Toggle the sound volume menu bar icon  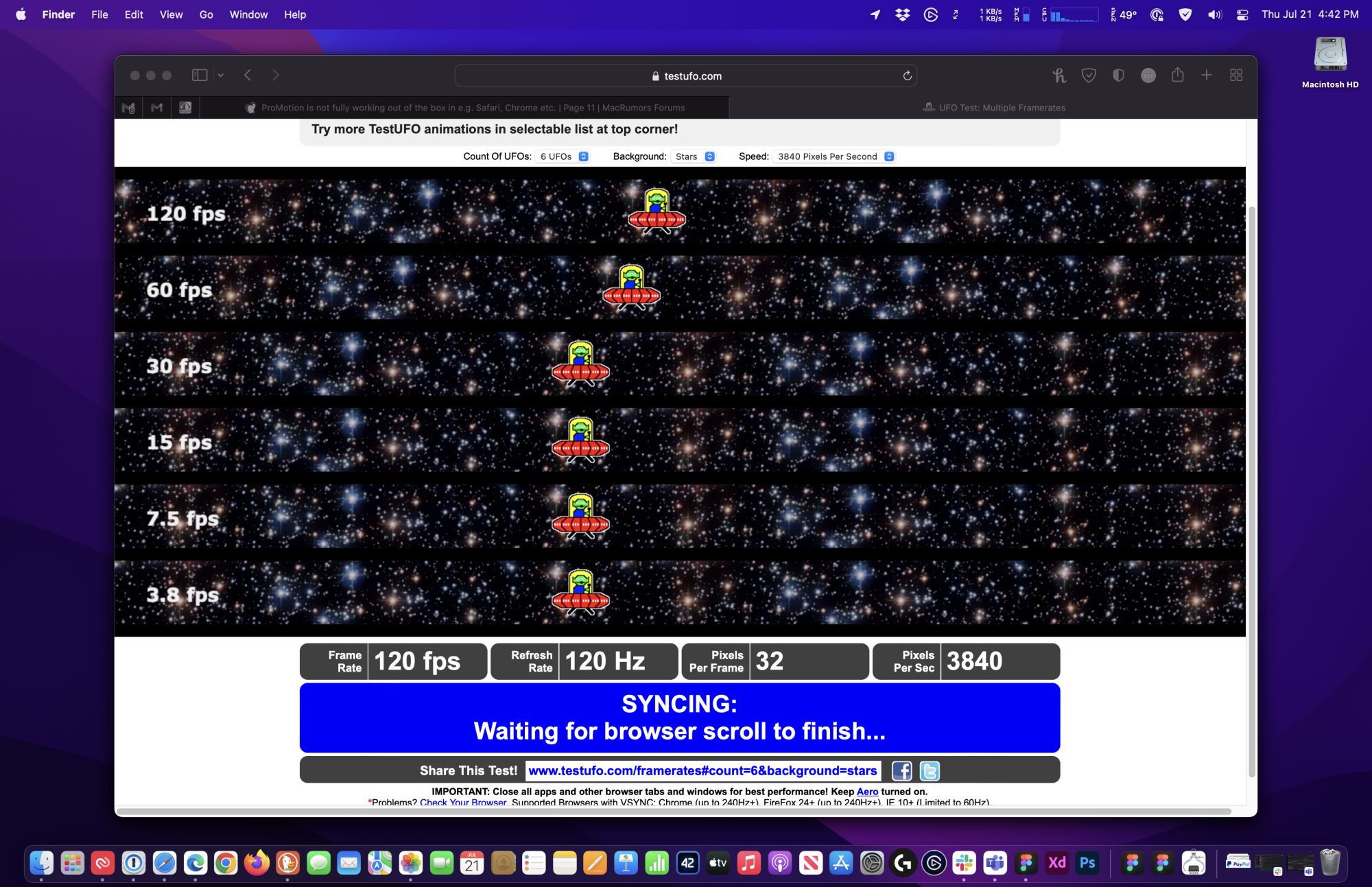click(x=1214, y=14)
